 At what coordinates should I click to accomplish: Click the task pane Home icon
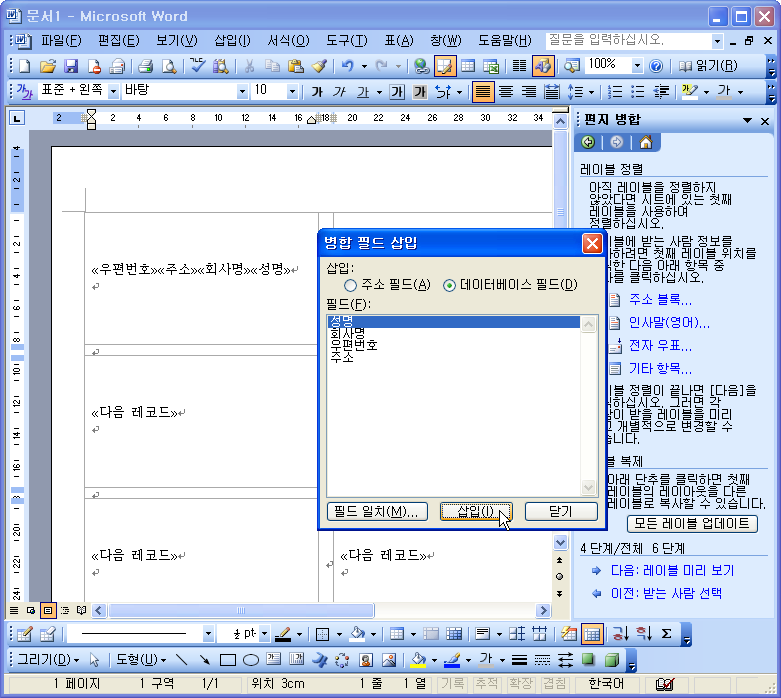(646, 143)
